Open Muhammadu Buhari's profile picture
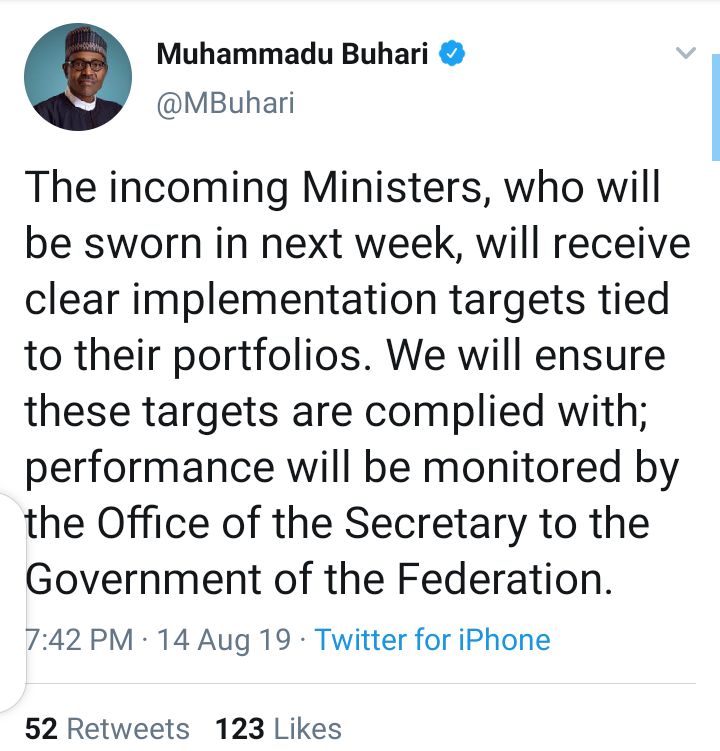720x751 pixels. [x=78, y=77]
